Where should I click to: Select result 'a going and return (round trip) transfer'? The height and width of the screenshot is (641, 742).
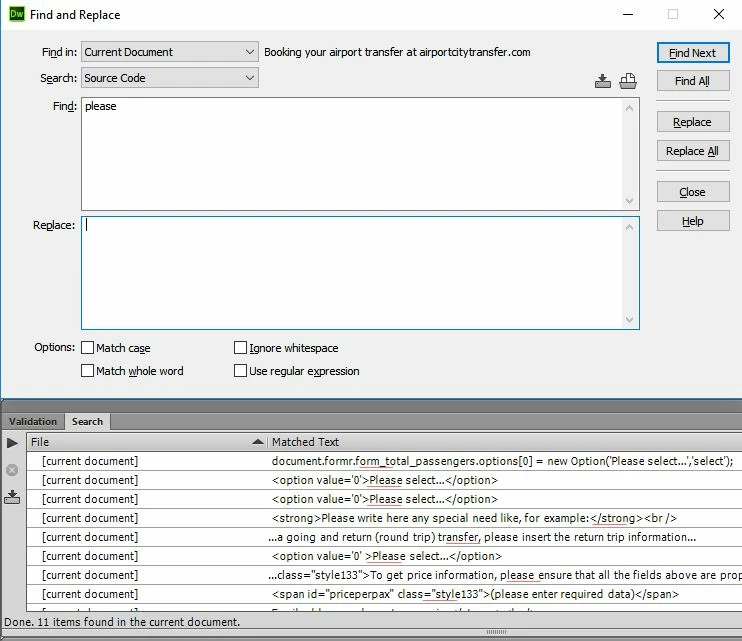[x=384, y=537]
